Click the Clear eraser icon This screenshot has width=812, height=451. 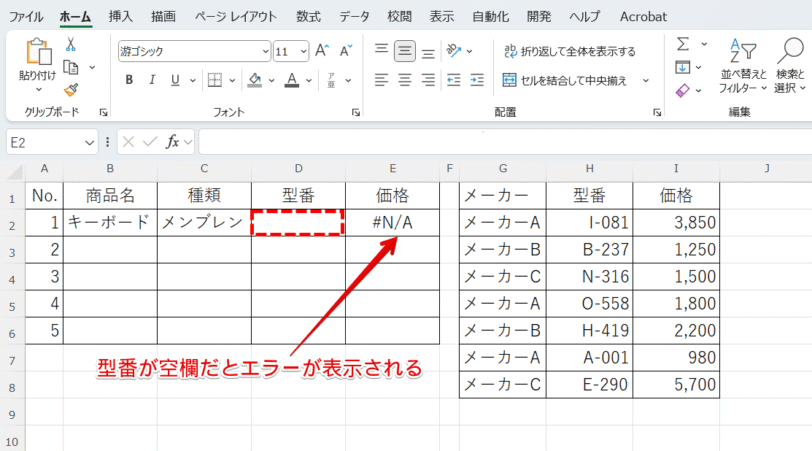point(683,91)
